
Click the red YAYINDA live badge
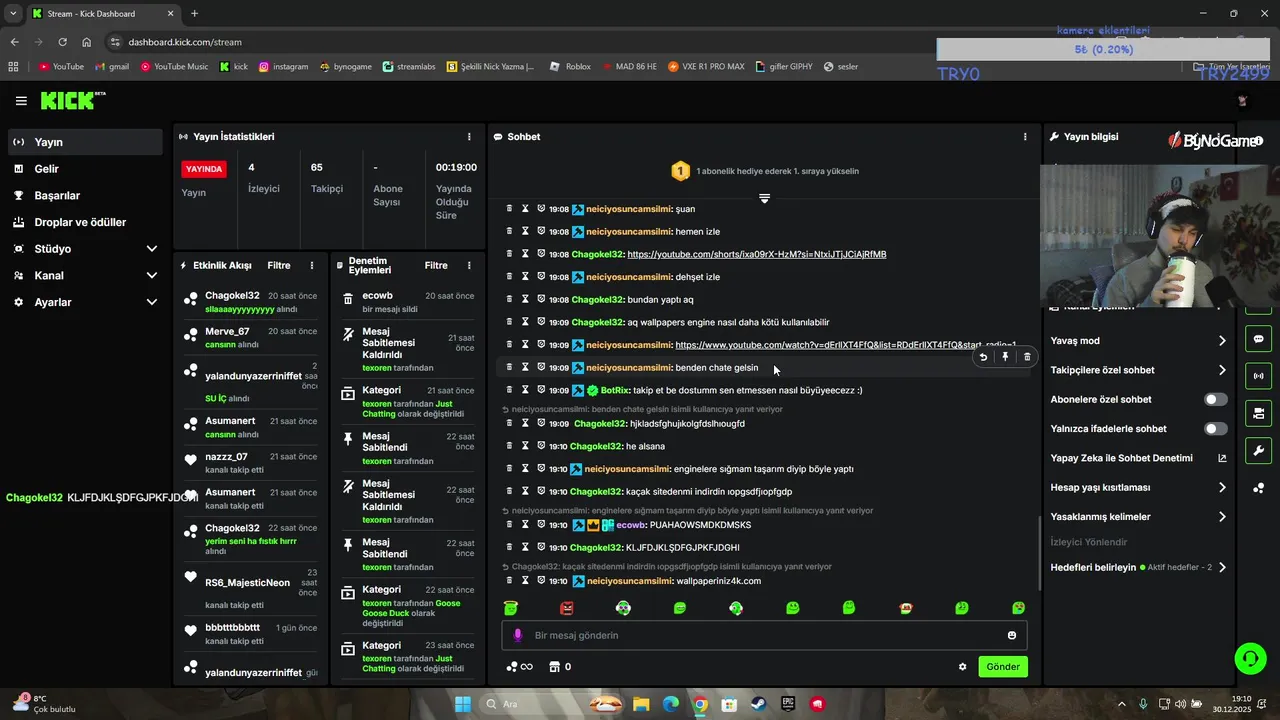203,169
